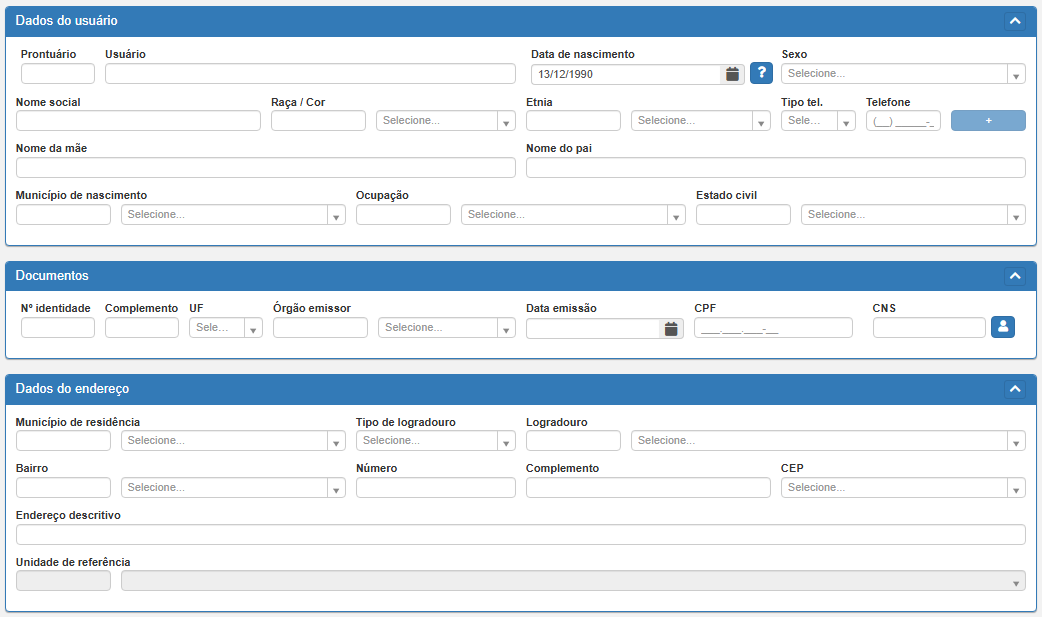Click the Nome da mãe text field

[265, 168]
